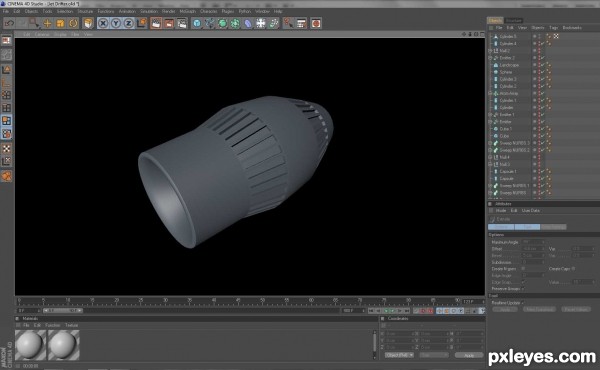
Task: Expand the Sweep NURBS.3 object
Action: (x=490, y=143)
